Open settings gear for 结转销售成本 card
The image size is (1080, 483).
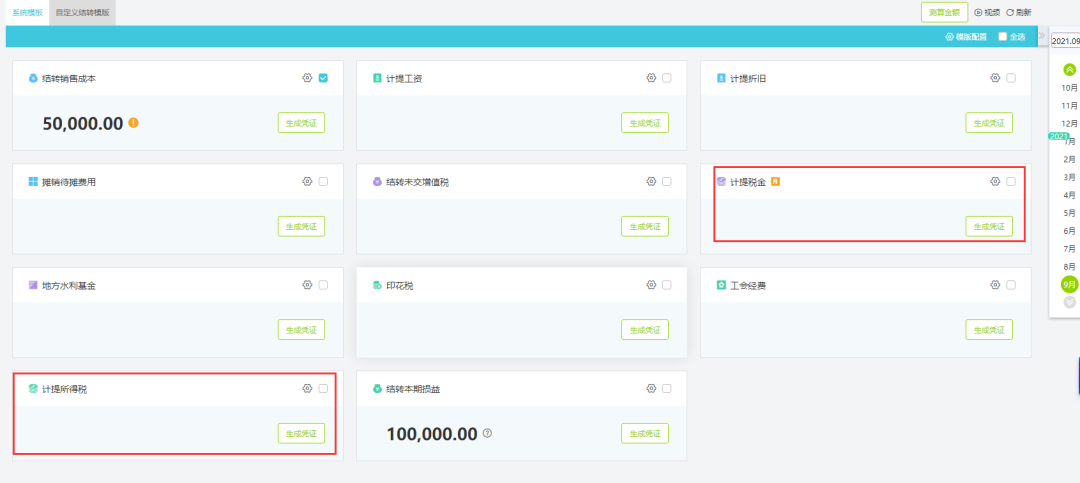click(307, 78)
